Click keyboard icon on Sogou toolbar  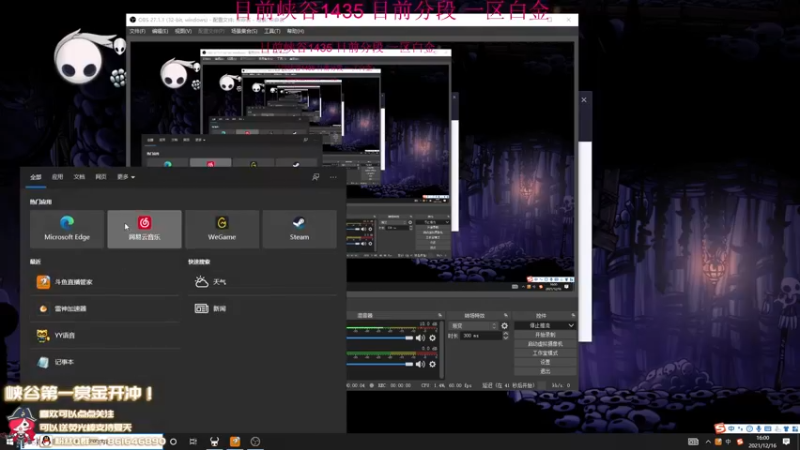(x=768, y=429)
